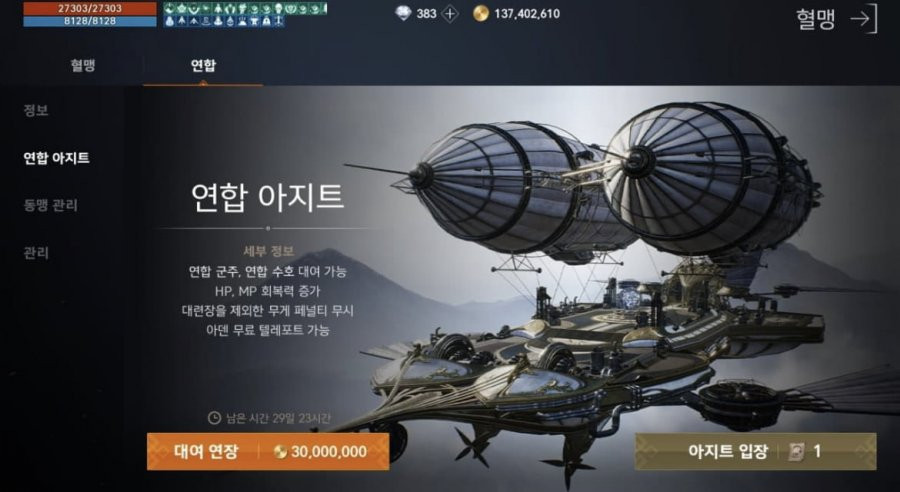This screenshot has width=900, height=492.
Task: Switch to the 혈맹 tab
Action: point(83,65)
